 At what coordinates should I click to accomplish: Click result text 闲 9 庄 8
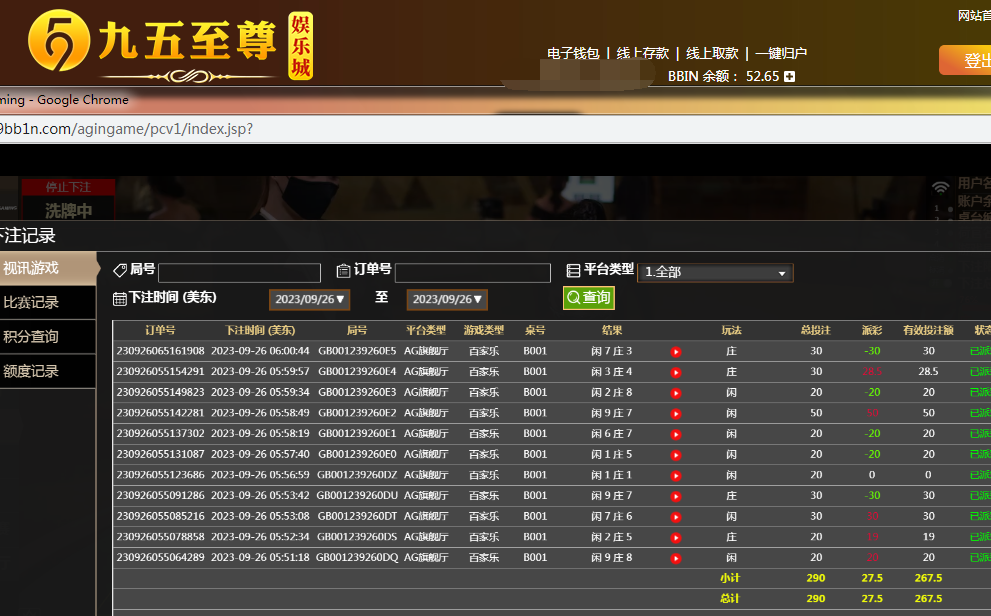point(611,557)
